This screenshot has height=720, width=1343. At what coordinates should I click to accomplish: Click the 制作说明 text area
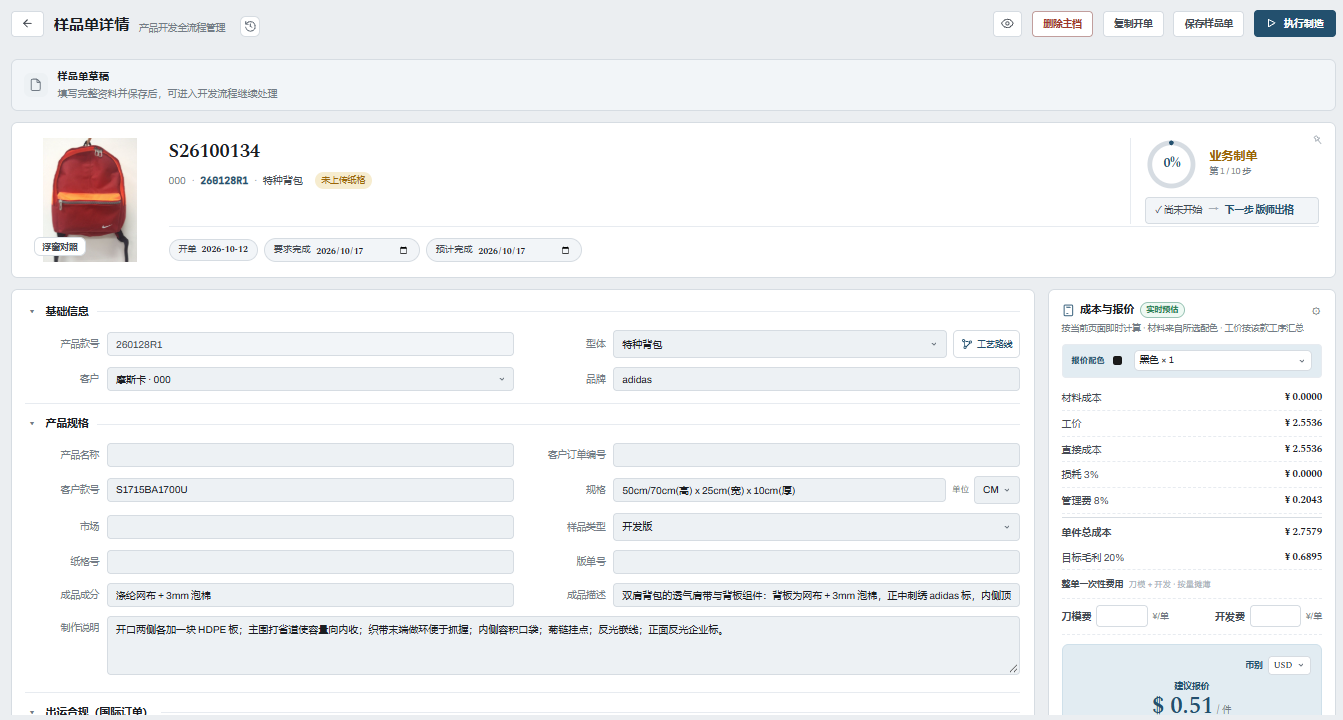(563, 645)
